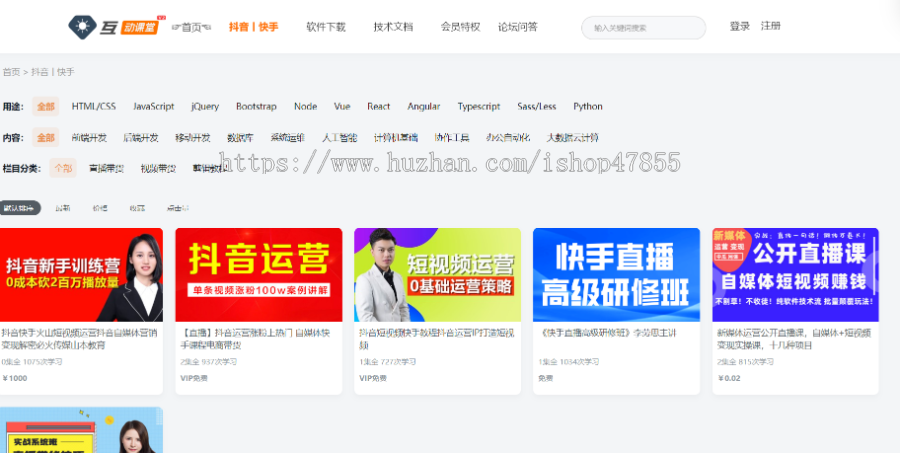
Task: Filter by Node
Action: [305, 106]
